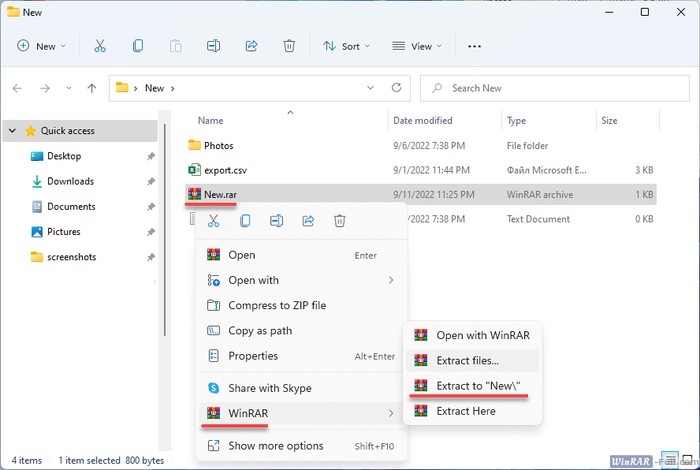
Task: Click the Cut icon in the top toolbar
Action: point(99,46)
